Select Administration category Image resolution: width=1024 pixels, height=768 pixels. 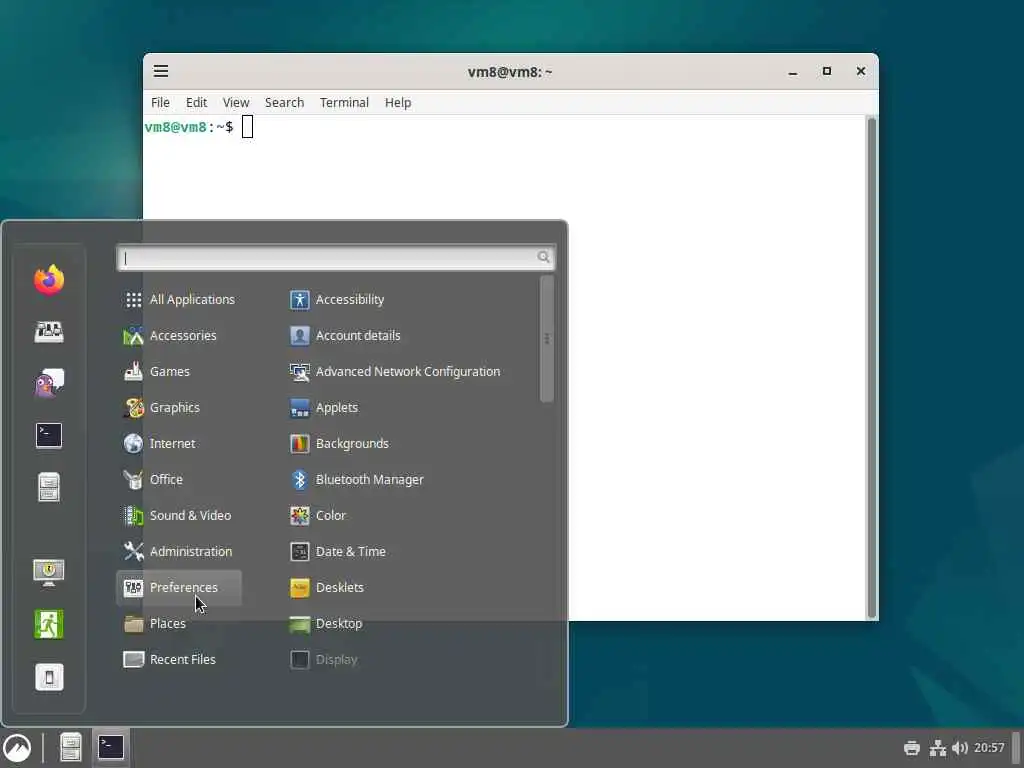click(180, 551)
